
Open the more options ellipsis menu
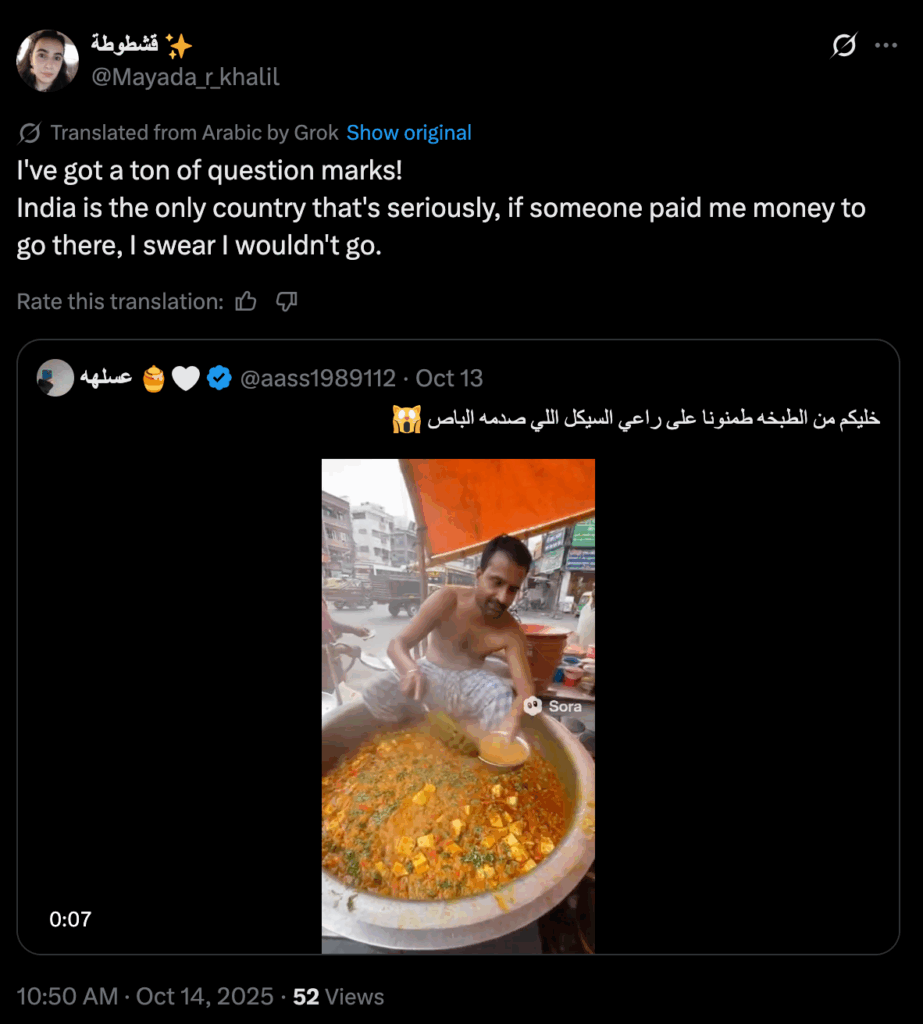tap(886, 46)
